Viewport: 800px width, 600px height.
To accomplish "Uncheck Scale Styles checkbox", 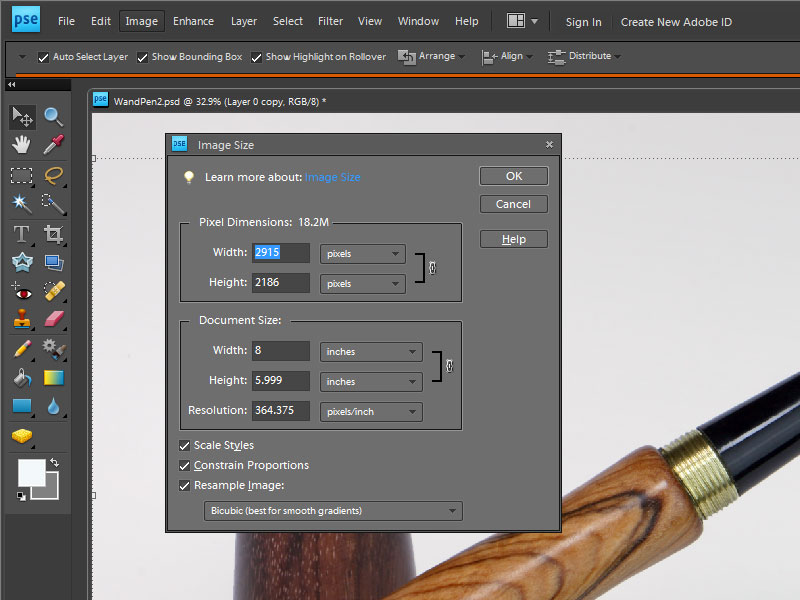I will 184,446.
